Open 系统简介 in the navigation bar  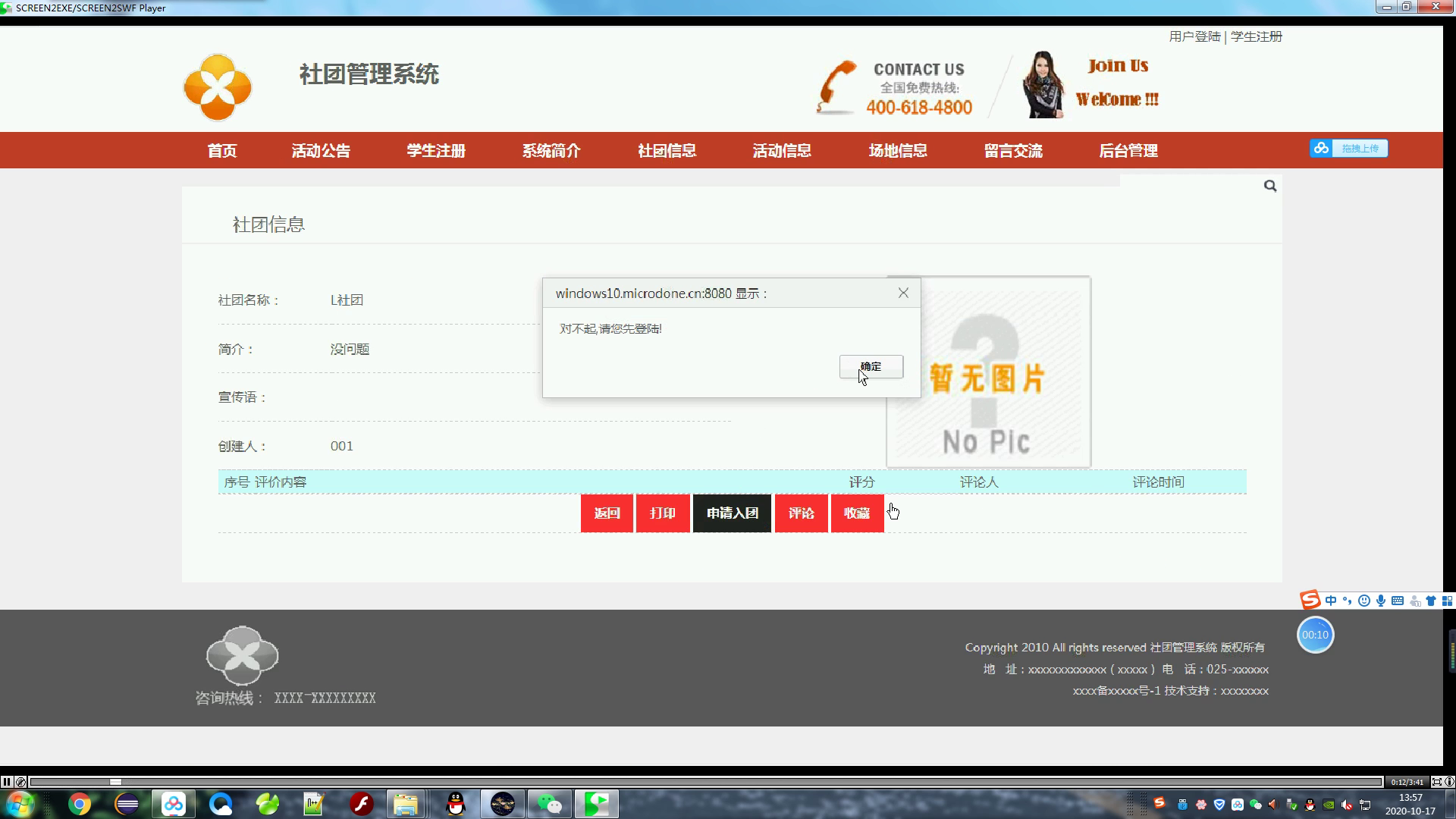point(551,150)
